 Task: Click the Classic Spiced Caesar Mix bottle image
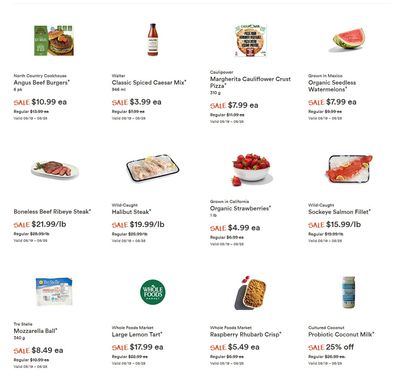pyautogui.click(x=153, y=40)
